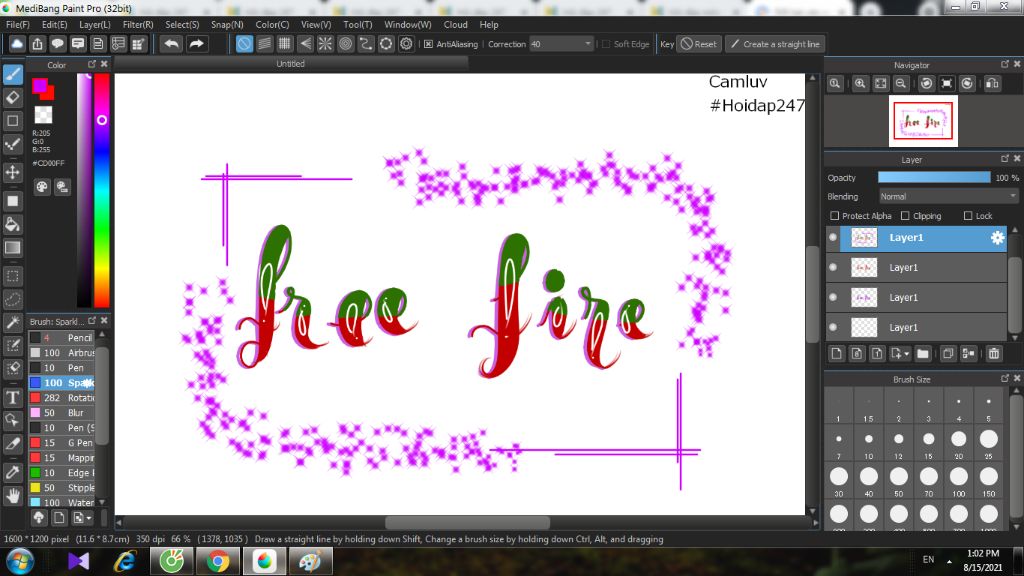Select the Gradient tool
Image resolution: width=1024 pixels, height=576 pixels.
point(12,248)
